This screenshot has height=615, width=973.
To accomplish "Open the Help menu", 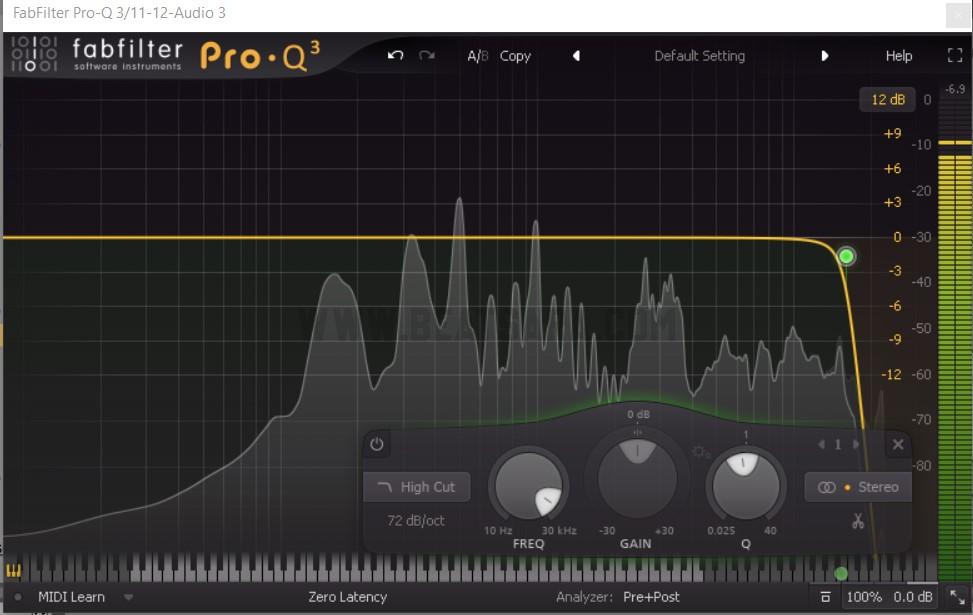I will click(898, 56).
